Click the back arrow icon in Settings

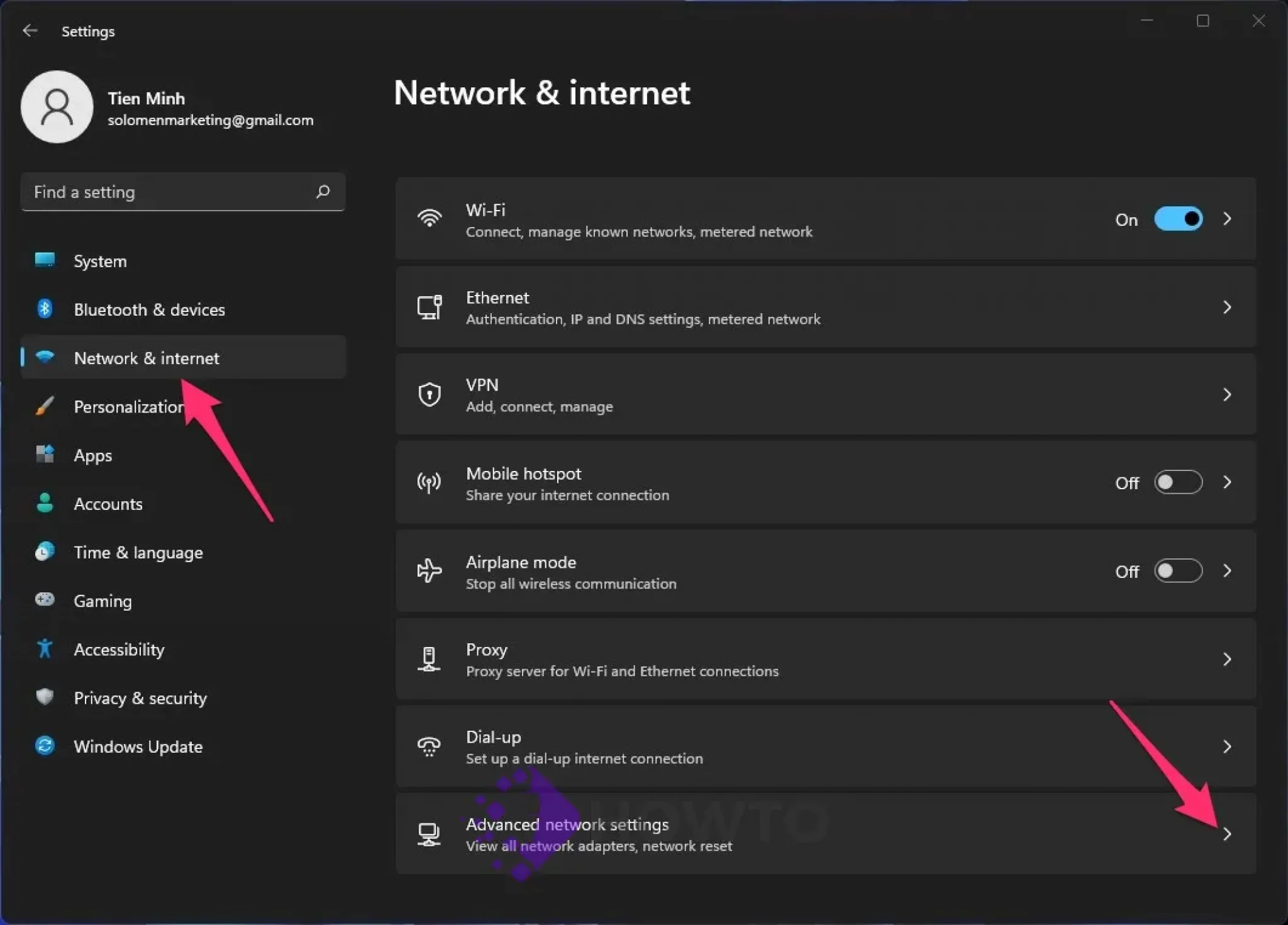[30, 31]
